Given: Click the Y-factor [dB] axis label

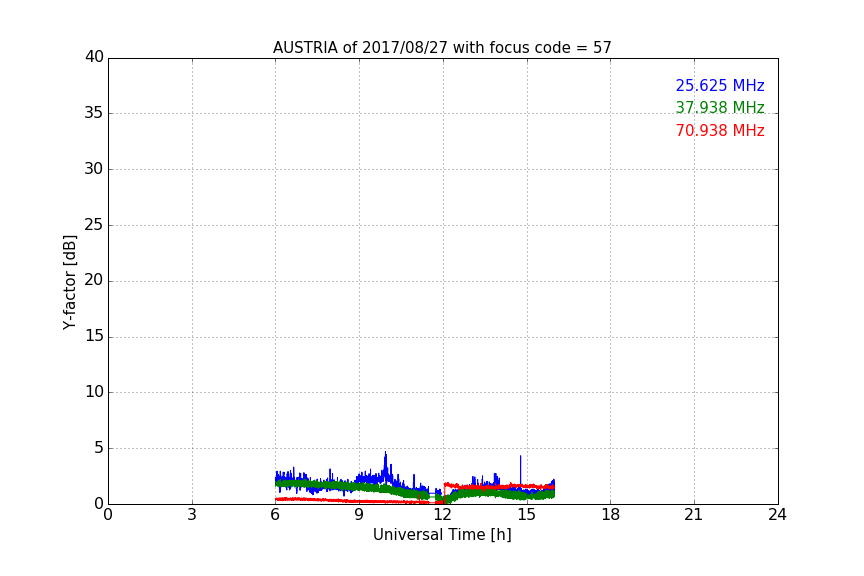Looking at the screenshot, I should pyautogui.click(x=70, y=282).
